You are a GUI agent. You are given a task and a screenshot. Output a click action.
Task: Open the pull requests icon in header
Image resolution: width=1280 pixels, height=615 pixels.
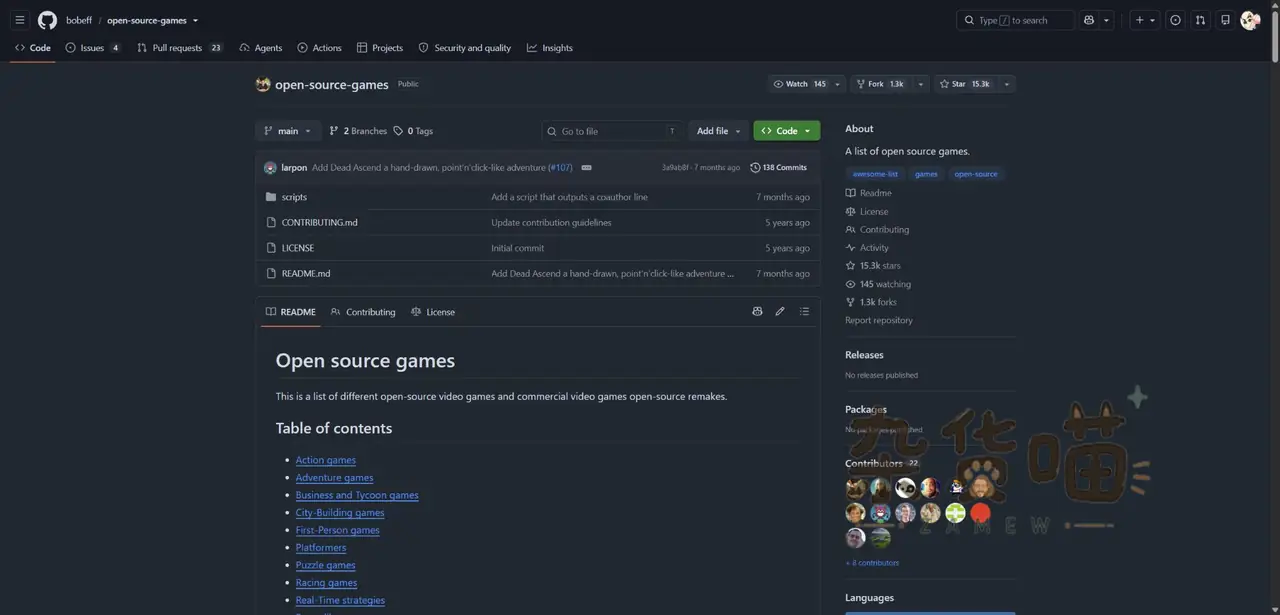1200,20
